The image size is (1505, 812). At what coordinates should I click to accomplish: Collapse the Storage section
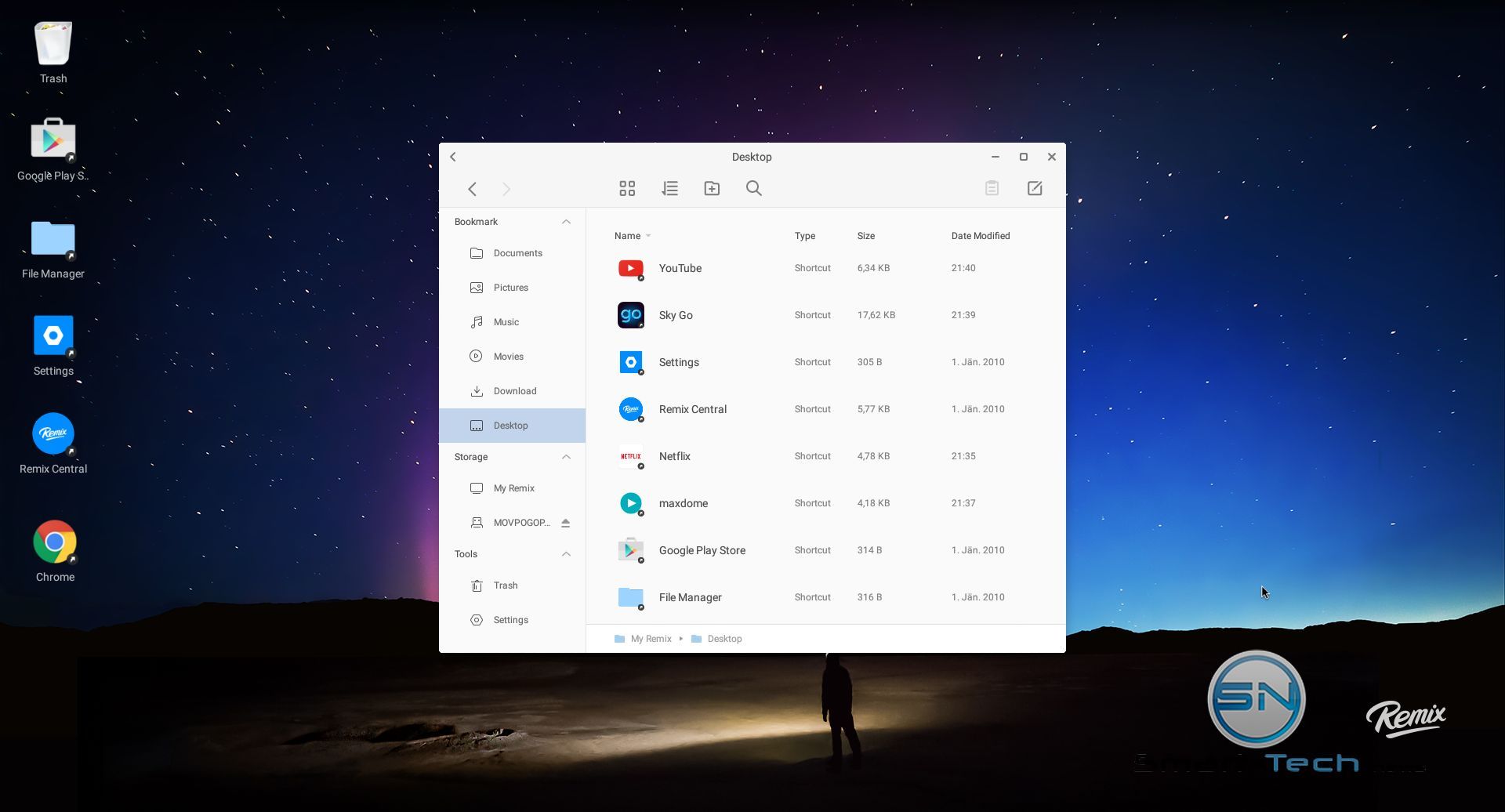click(566, 457)
